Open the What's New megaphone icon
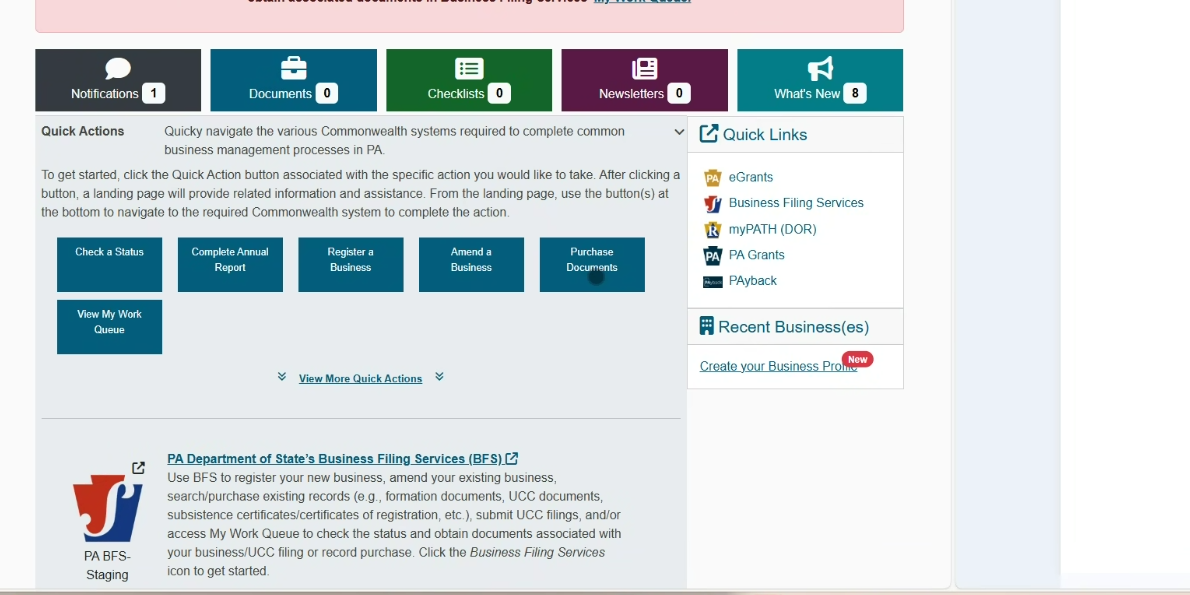The width and height of the screenshot is (1190, 595). 819,68
